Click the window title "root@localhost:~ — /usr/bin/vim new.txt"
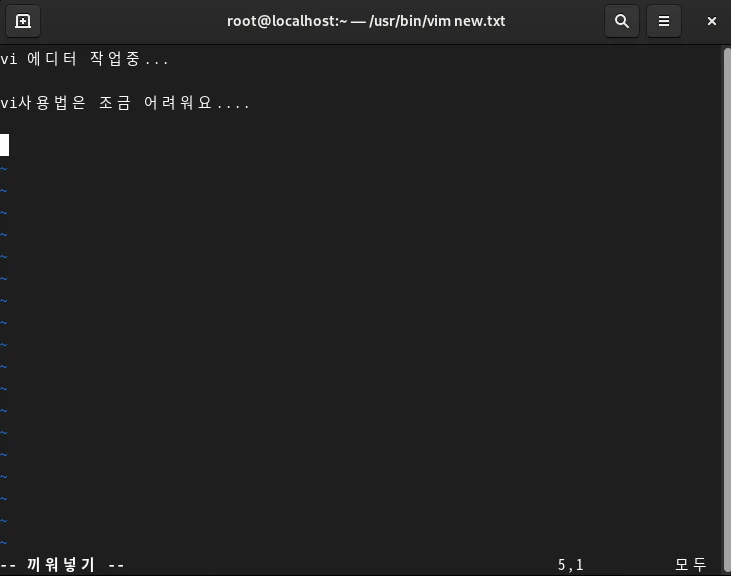This screenshot has width=731, height=576. [x=366, y=21]
